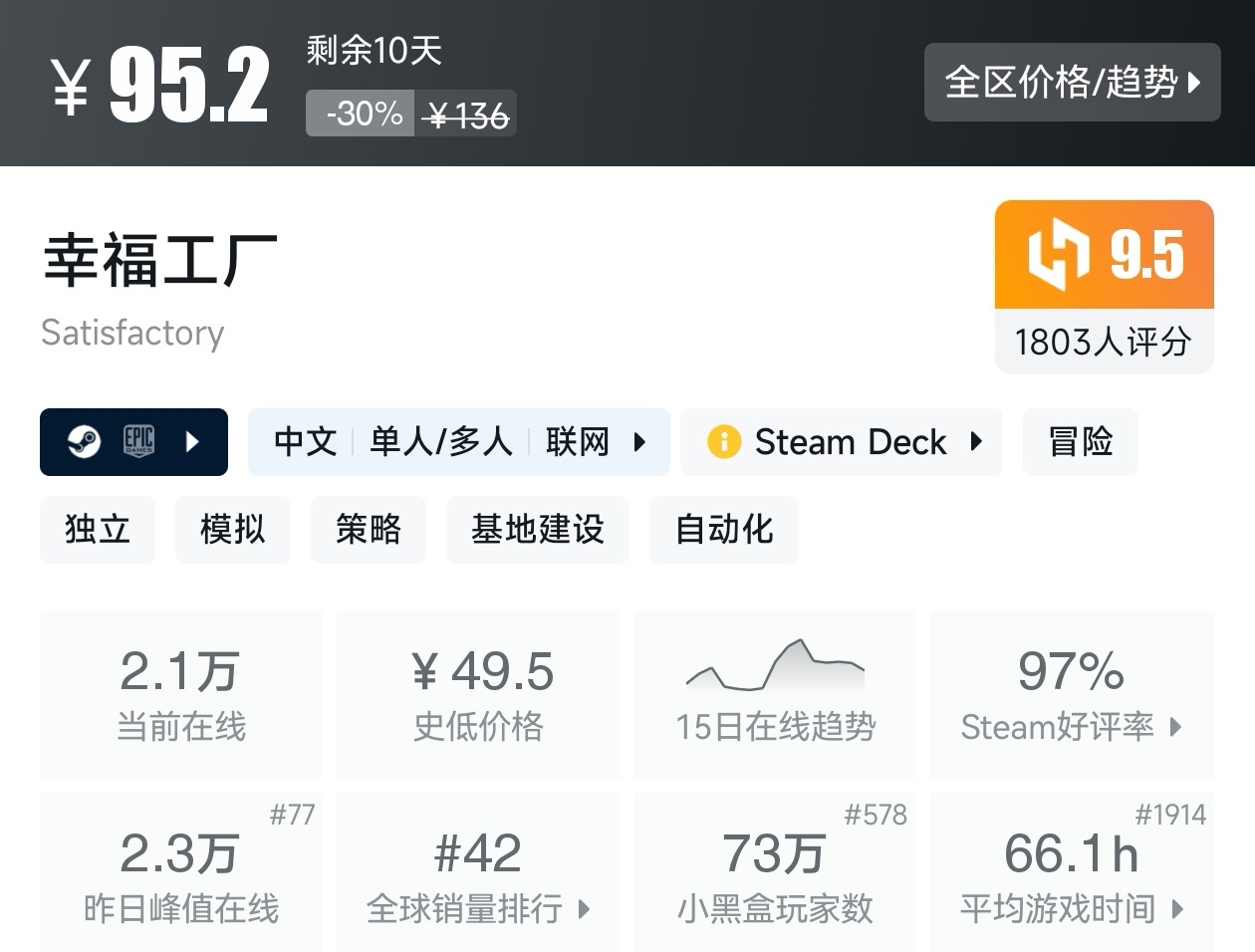Expand the arrow next to 全球销量排行
This screenshot has height=952, width=1255.
(x=584, y=908)
